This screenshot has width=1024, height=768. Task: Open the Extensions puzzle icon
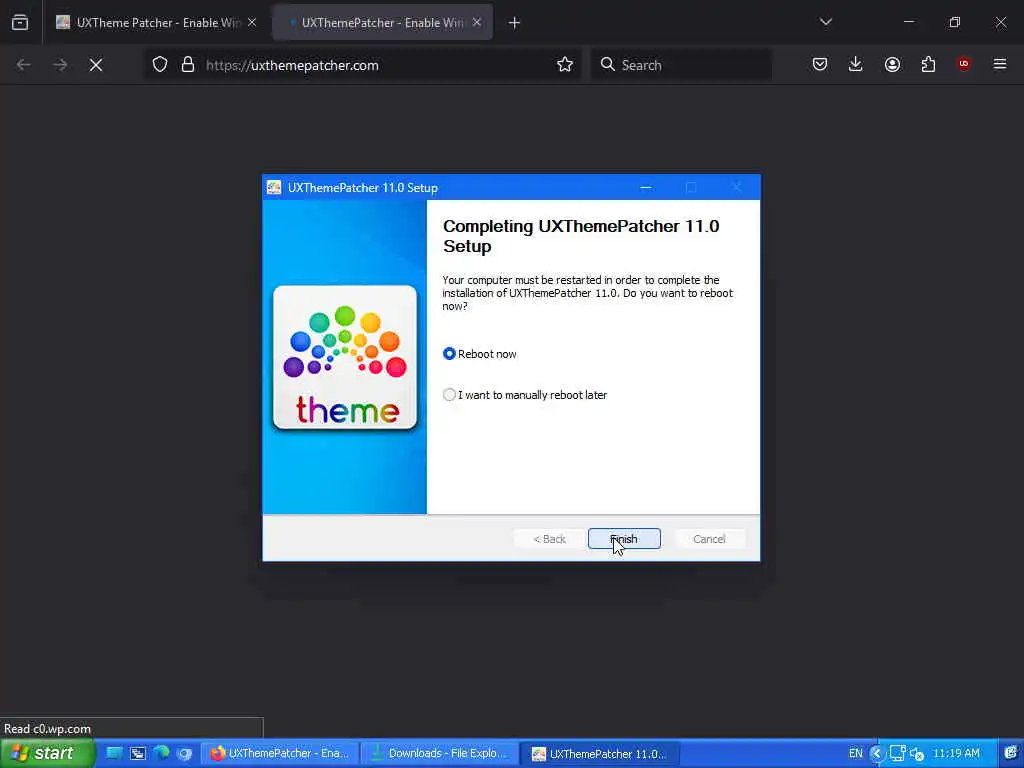tap(928, 64)
